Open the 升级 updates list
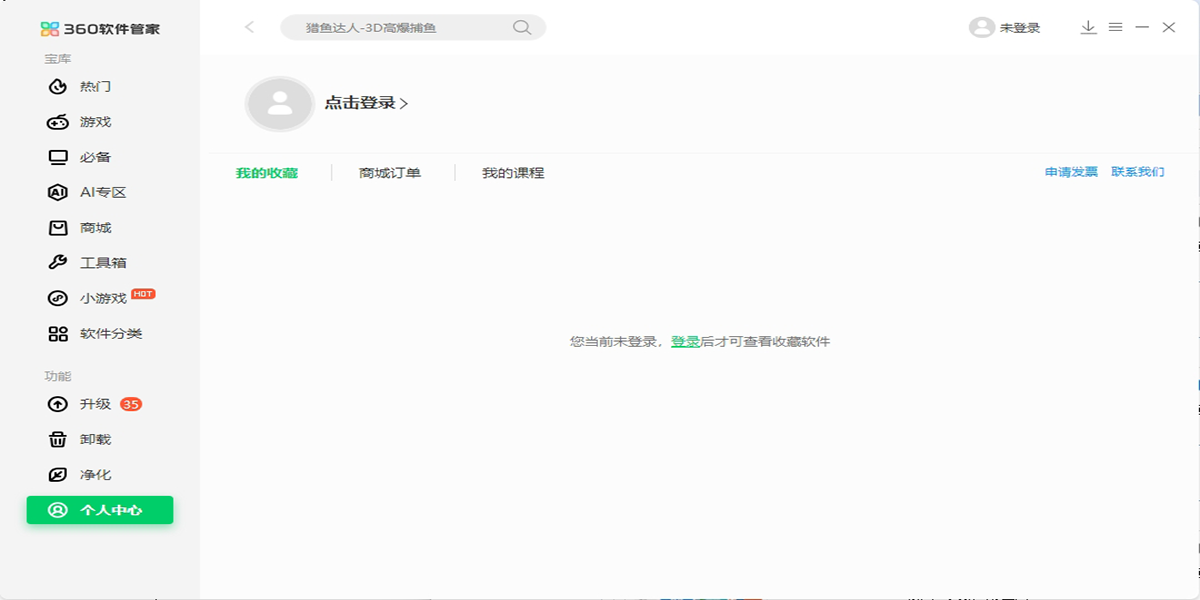1200x600 pixels. (95, 405)
